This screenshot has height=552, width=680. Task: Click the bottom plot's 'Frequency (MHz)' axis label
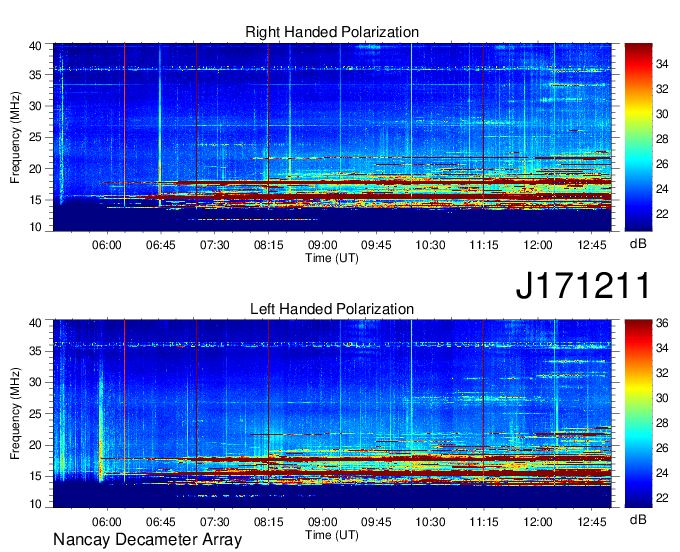click(x=15, y=414)
